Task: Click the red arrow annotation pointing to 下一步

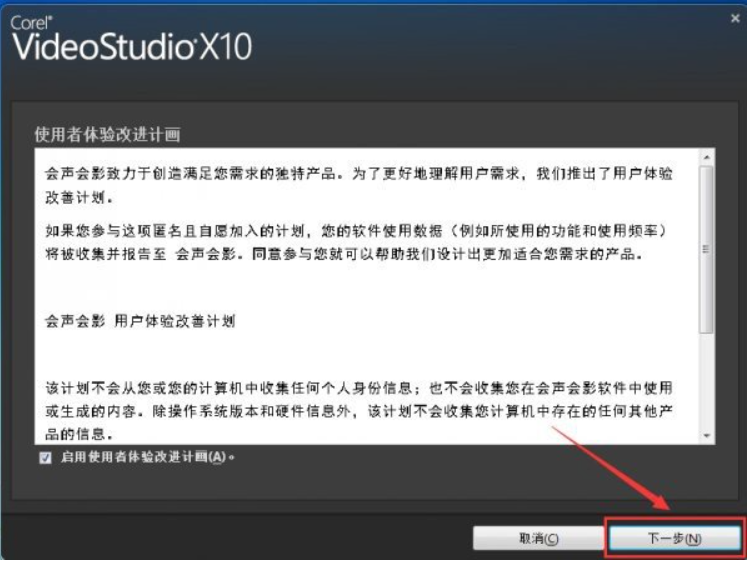Action: [x=612, y=468]
